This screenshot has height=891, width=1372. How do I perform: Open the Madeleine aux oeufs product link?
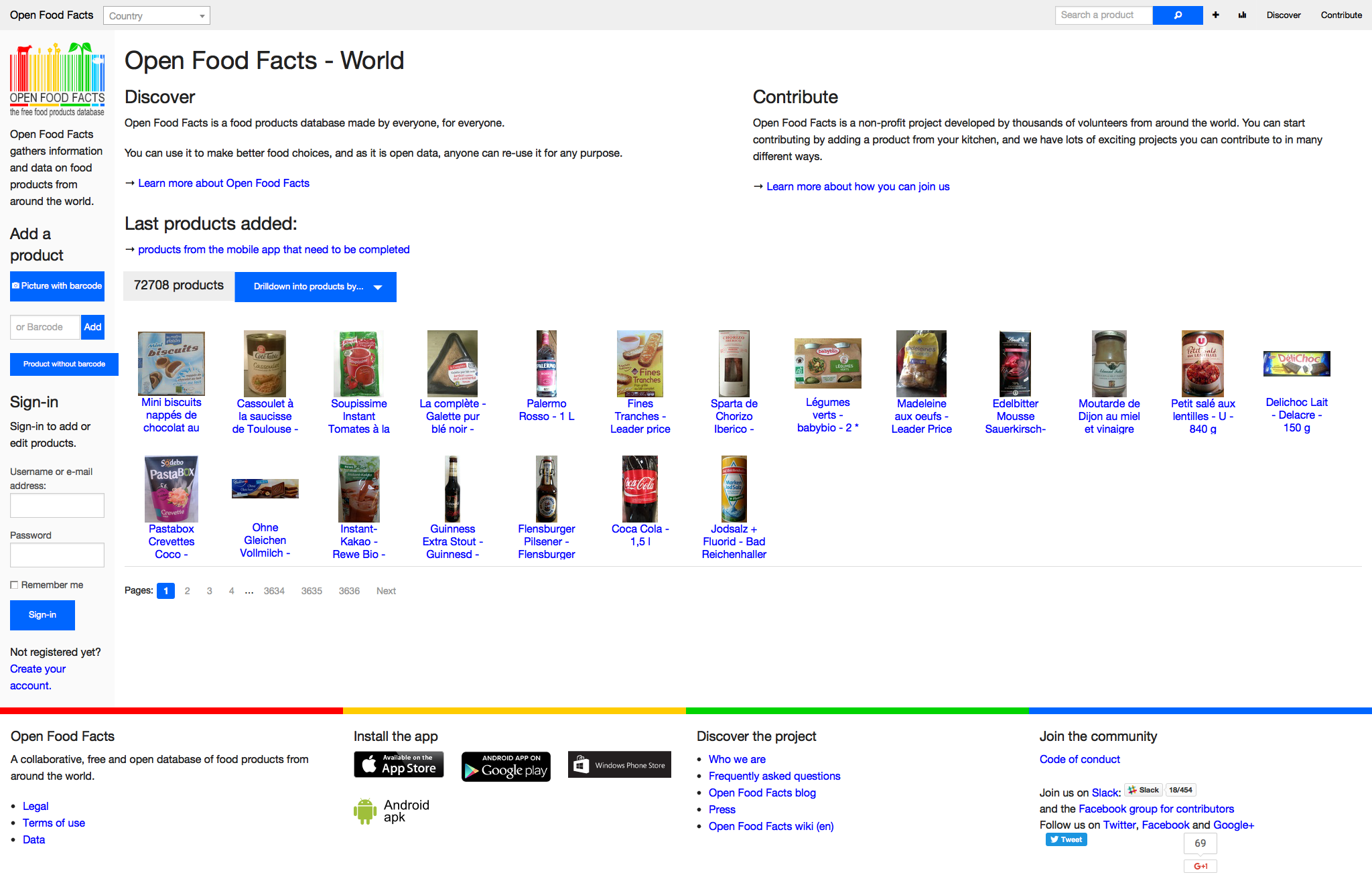(x=922, y=416)
